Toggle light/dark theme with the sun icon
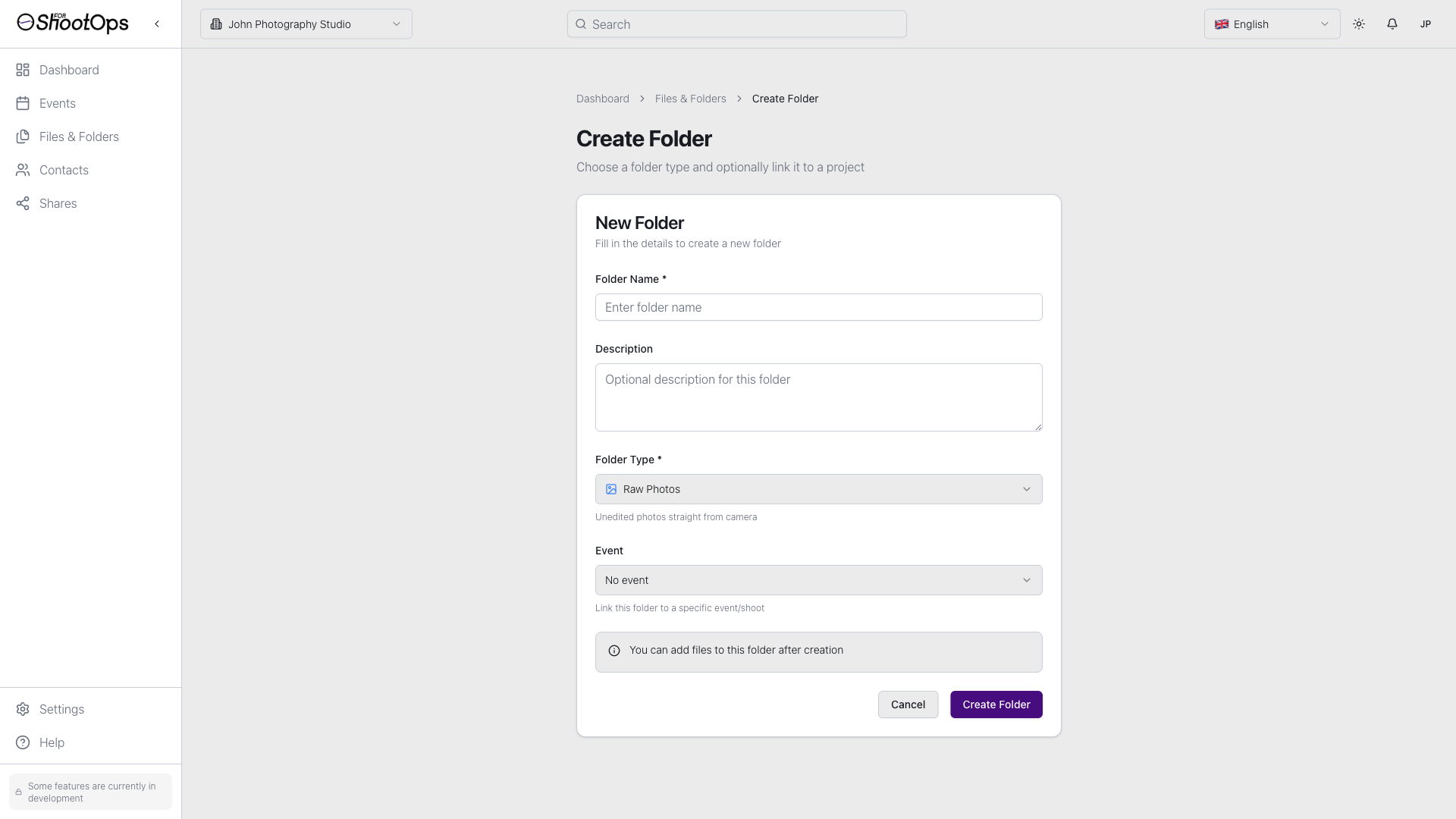 pos(1358,24)
